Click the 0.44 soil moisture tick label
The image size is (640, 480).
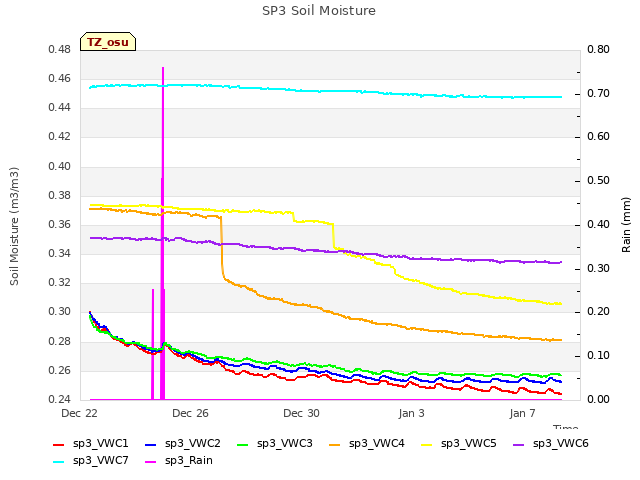coord(60,108)
